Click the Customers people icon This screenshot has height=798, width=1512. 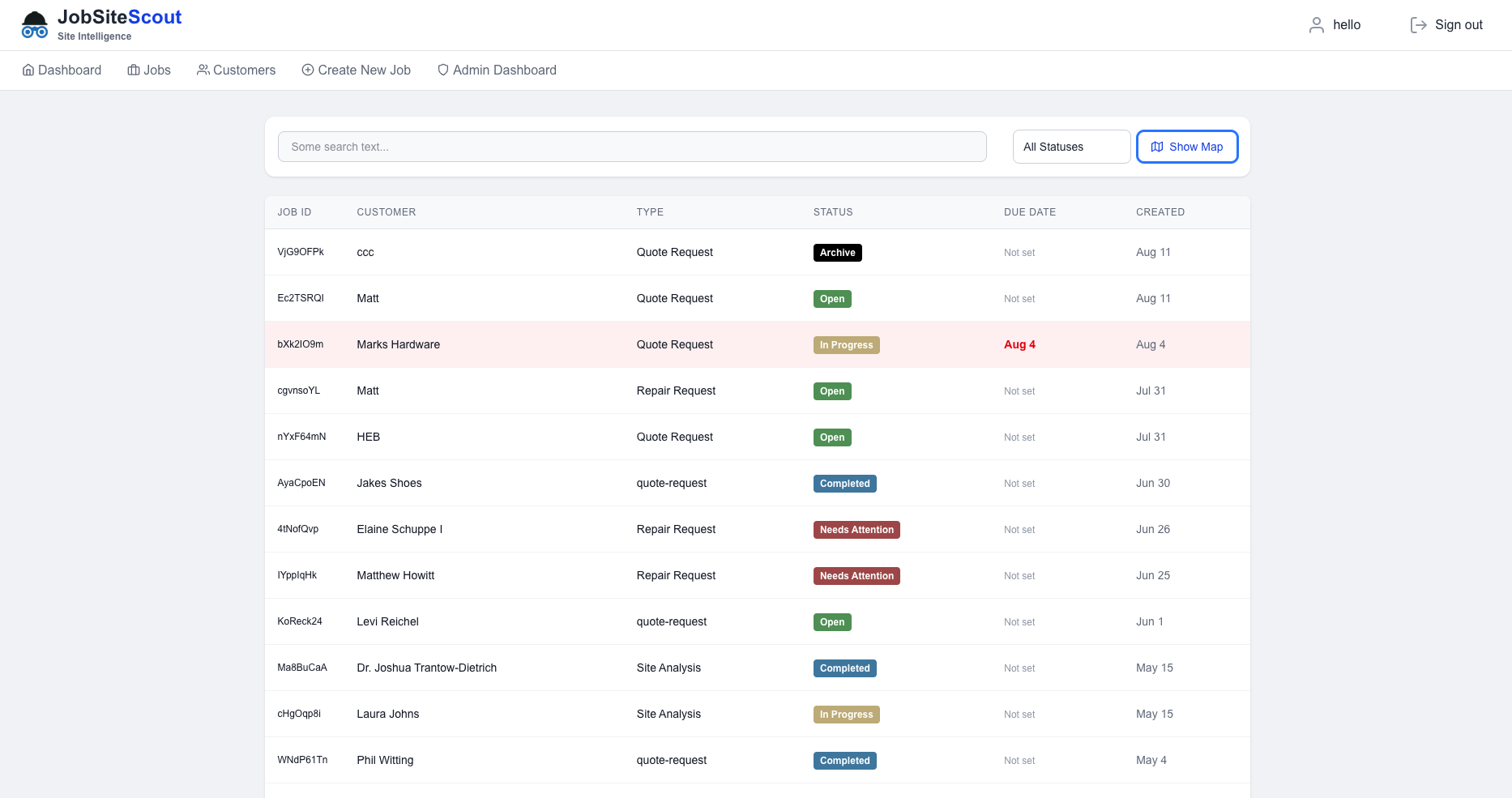point(203,70)
